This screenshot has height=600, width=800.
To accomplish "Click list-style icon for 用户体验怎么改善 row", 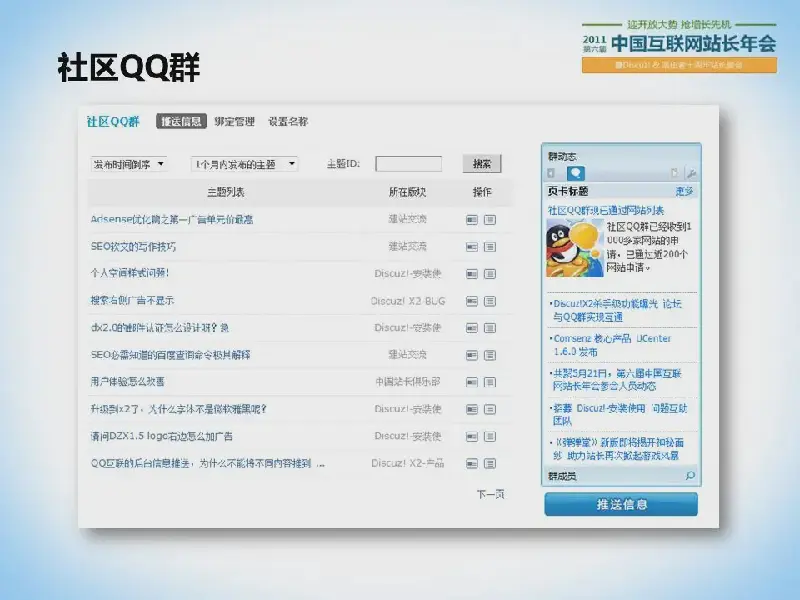I will (x=490, y=382).
